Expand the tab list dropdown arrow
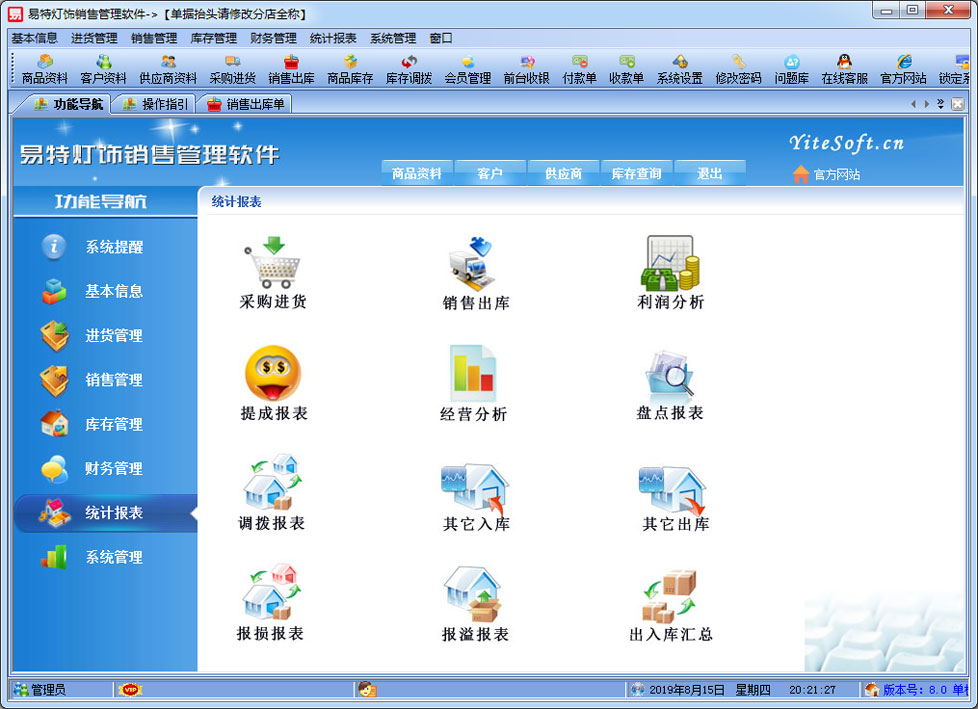Image resolution: width=978 pixels, height=709 pixels. [x=940, y=104]
